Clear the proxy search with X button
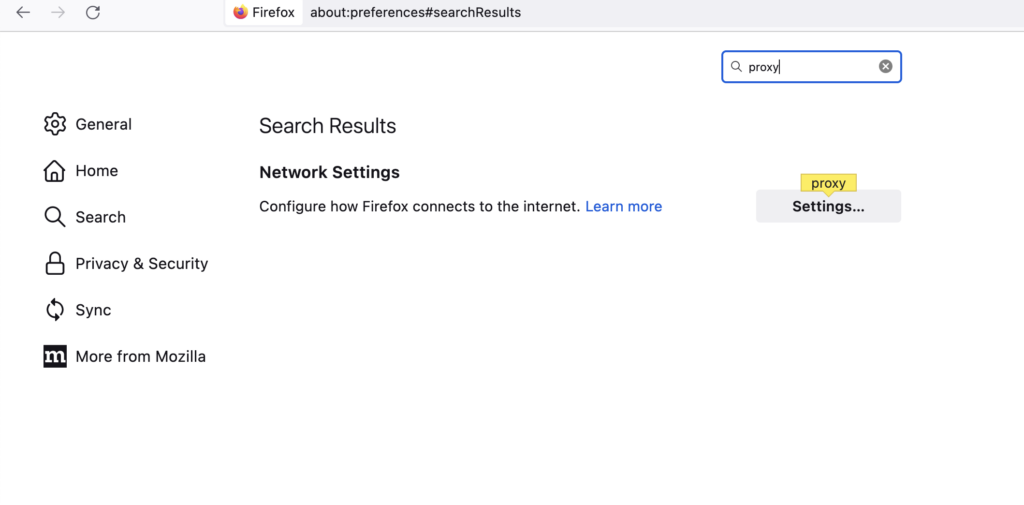 coord(886,66)
